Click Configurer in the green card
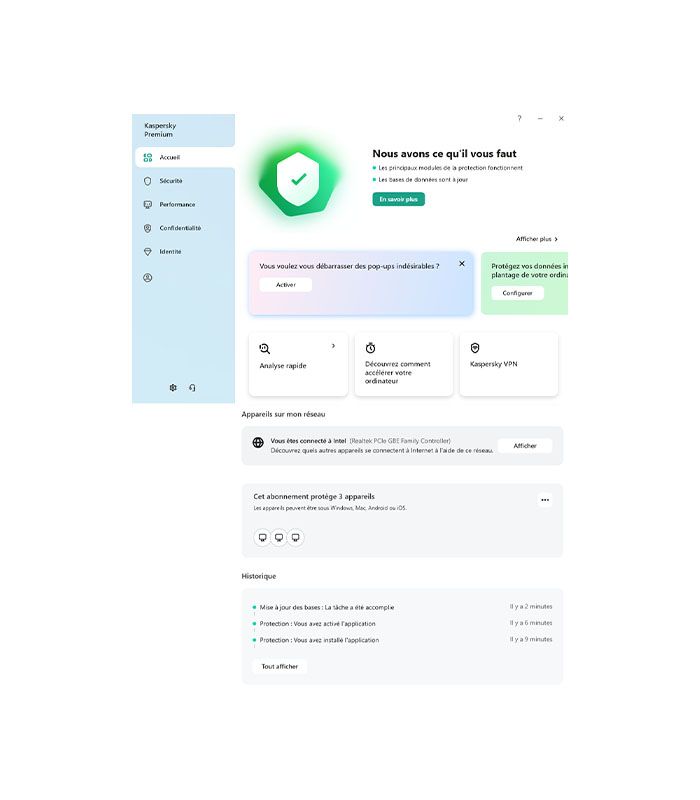The image size is (700, 800). click(517, 293)
